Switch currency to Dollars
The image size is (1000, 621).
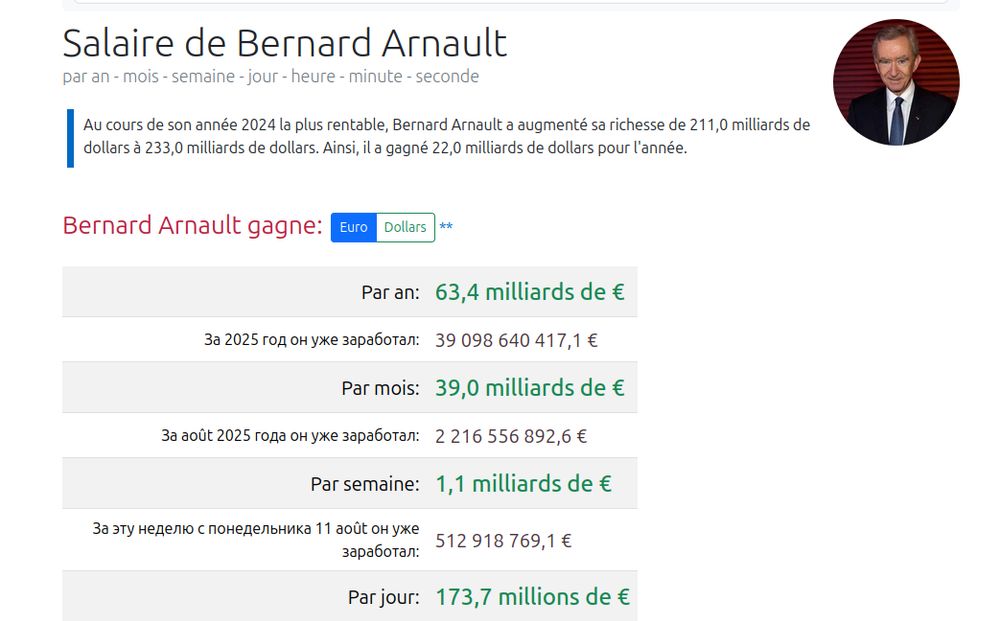(406, 228)
